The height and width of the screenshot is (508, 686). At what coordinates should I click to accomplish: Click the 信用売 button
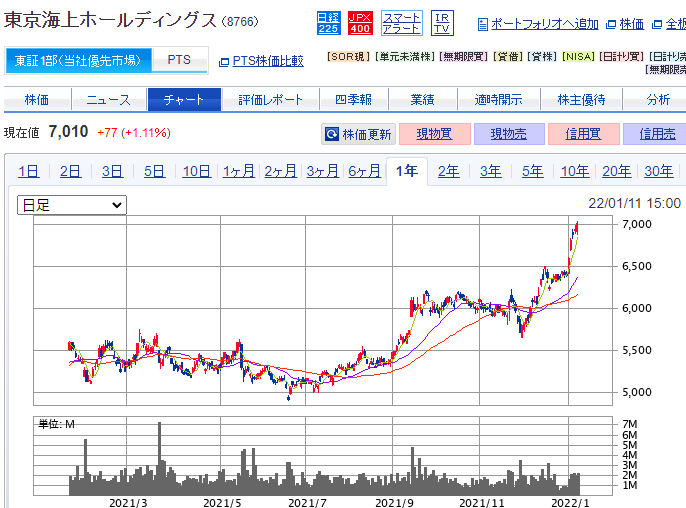click(656, 134)
